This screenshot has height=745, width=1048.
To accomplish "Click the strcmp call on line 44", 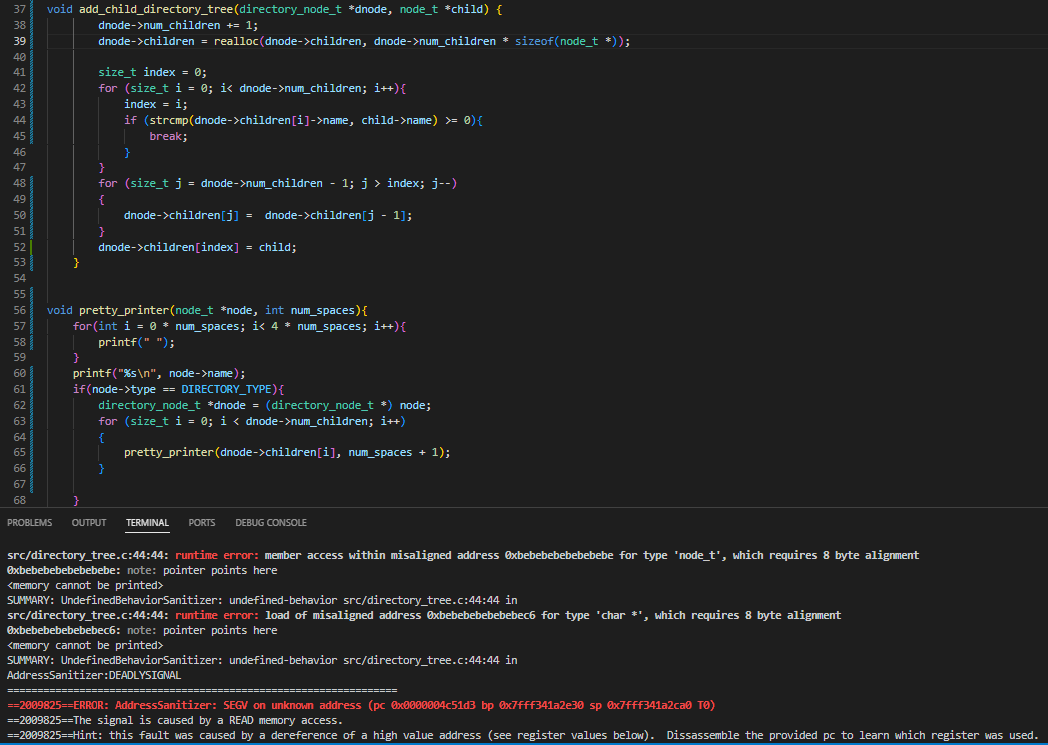I will (166, 120).
